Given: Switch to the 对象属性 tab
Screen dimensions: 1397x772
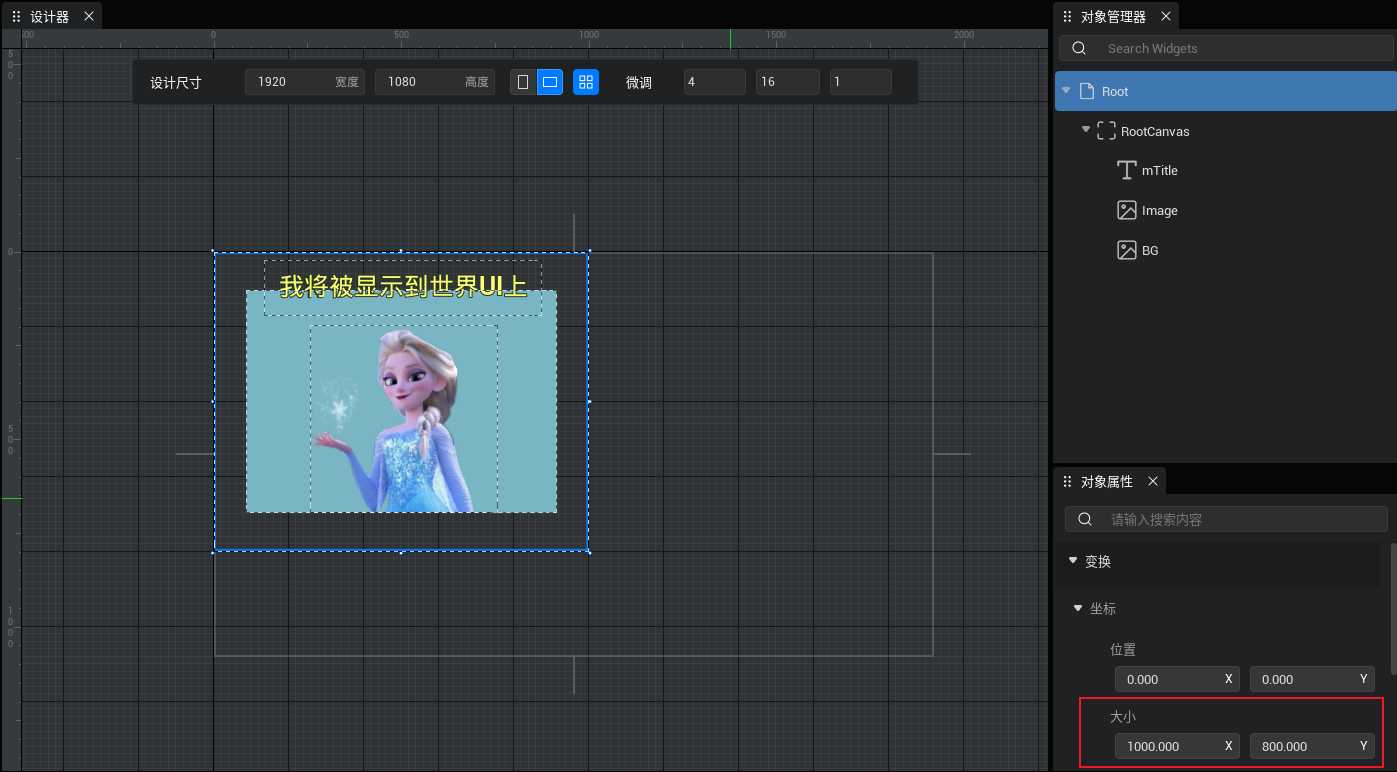Looking at the screenshot, I should click(x=1107, y=481).
